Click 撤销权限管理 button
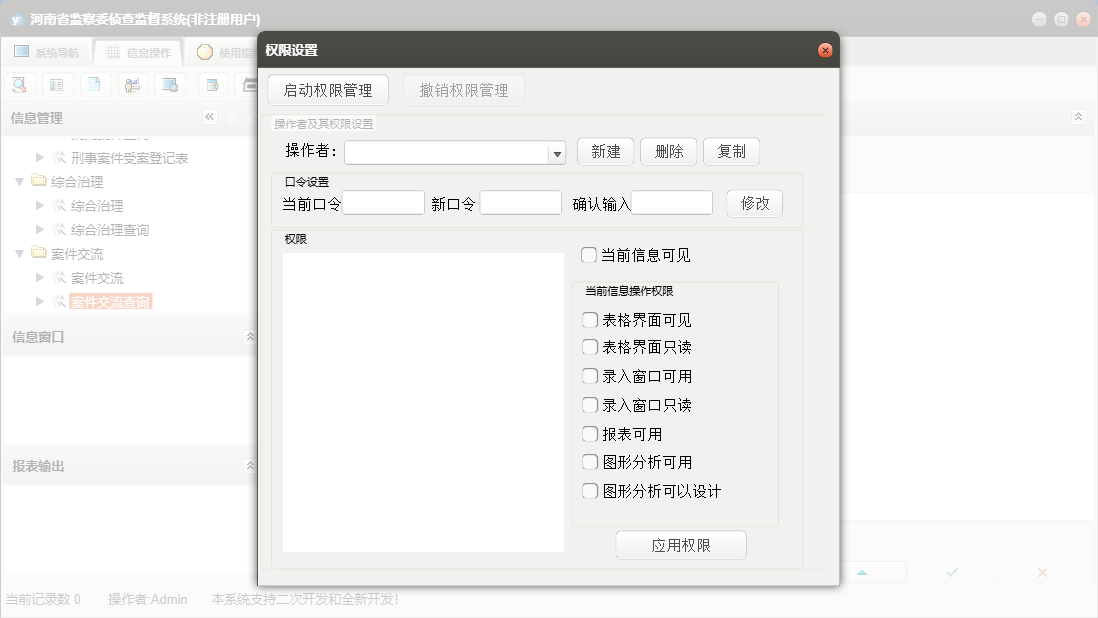Screen dimensions: 1098x618 (x=464, y=90)
